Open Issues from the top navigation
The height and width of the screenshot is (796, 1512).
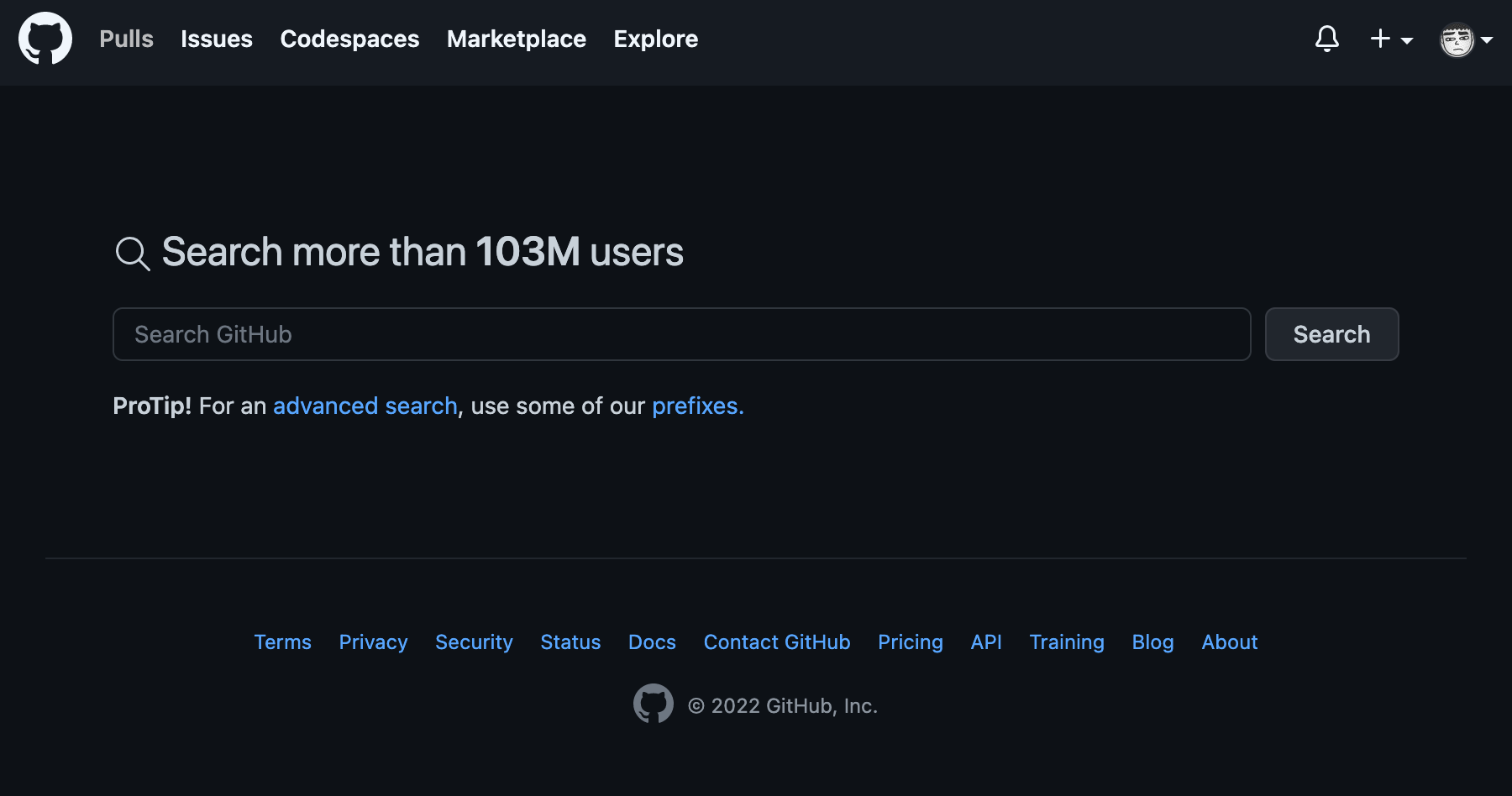tap(217, 39)
